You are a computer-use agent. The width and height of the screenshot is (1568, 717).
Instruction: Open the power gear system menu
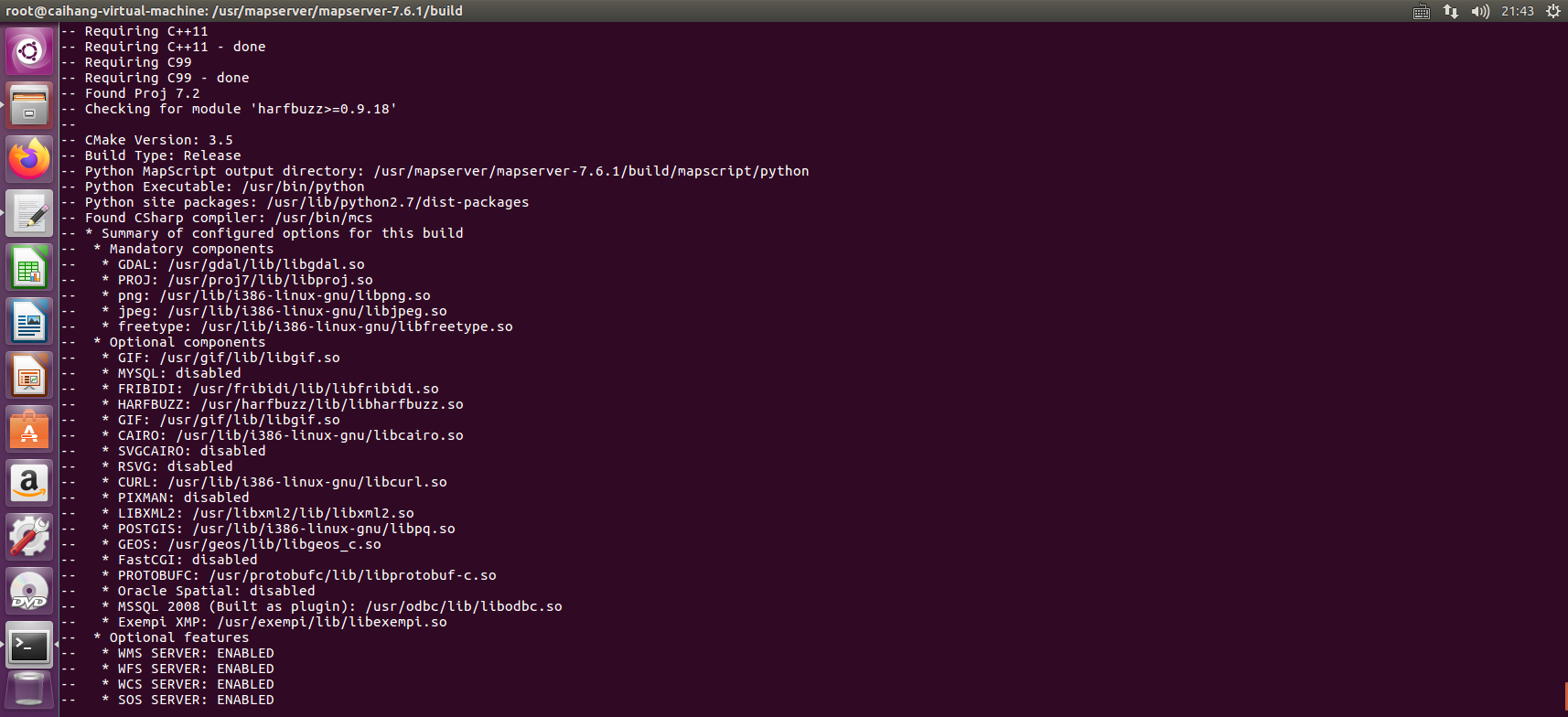[x=1553, y=11]
